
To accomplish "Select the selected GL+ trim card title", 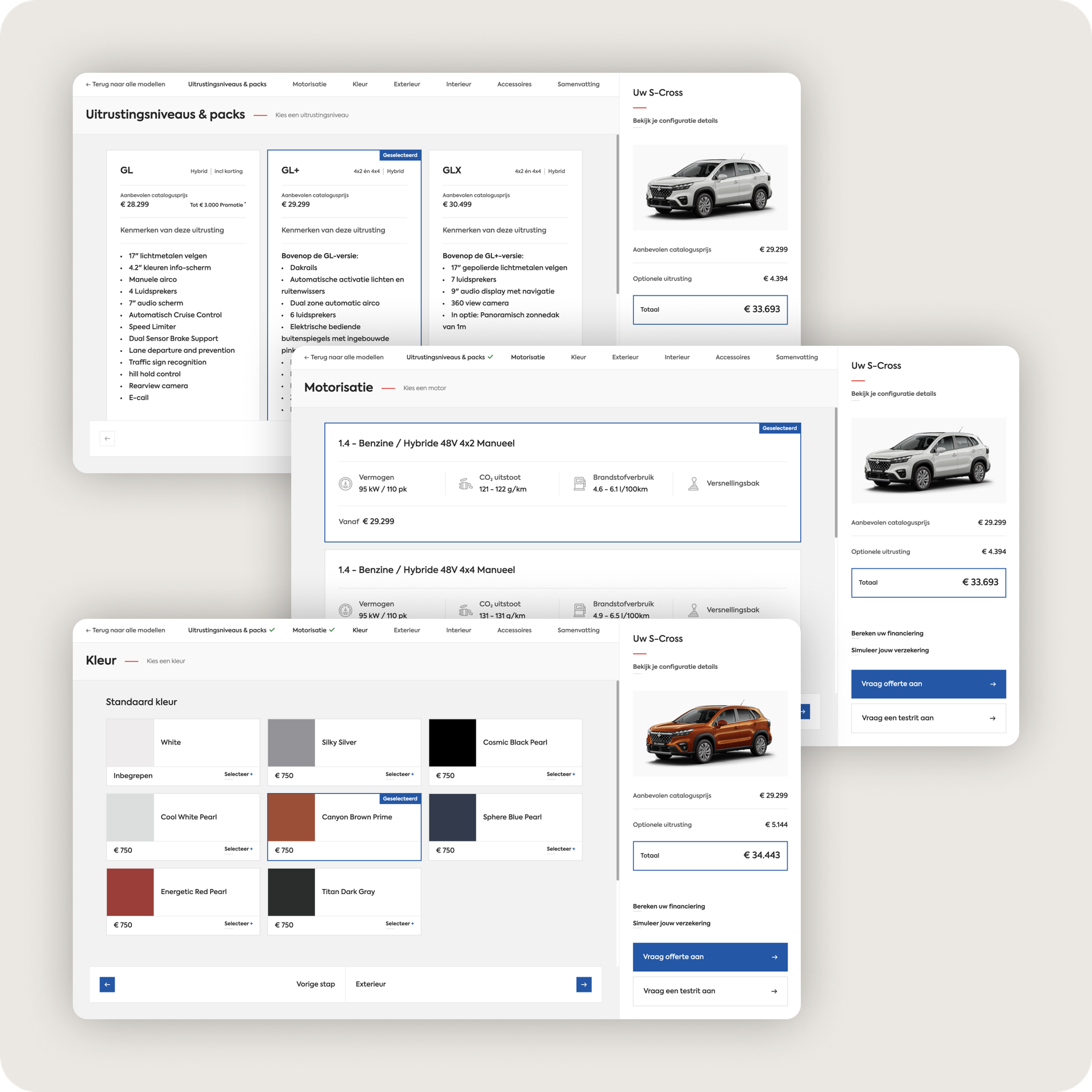I will click(x=290, y=171).
